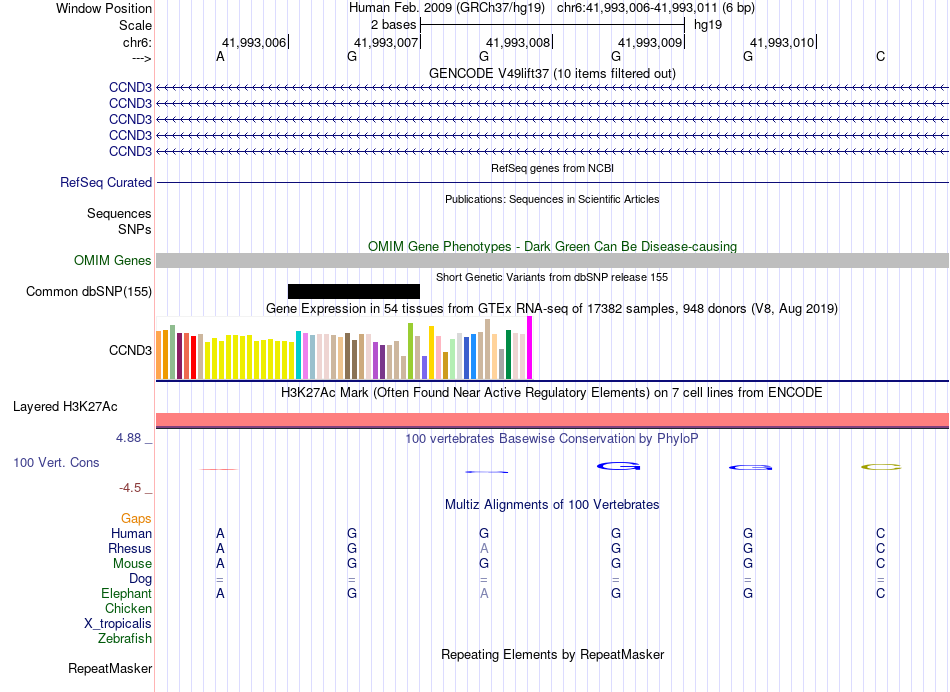Click the H3K27Ac Mark track title
Viewport: 950px width, 692px height.
552,393
